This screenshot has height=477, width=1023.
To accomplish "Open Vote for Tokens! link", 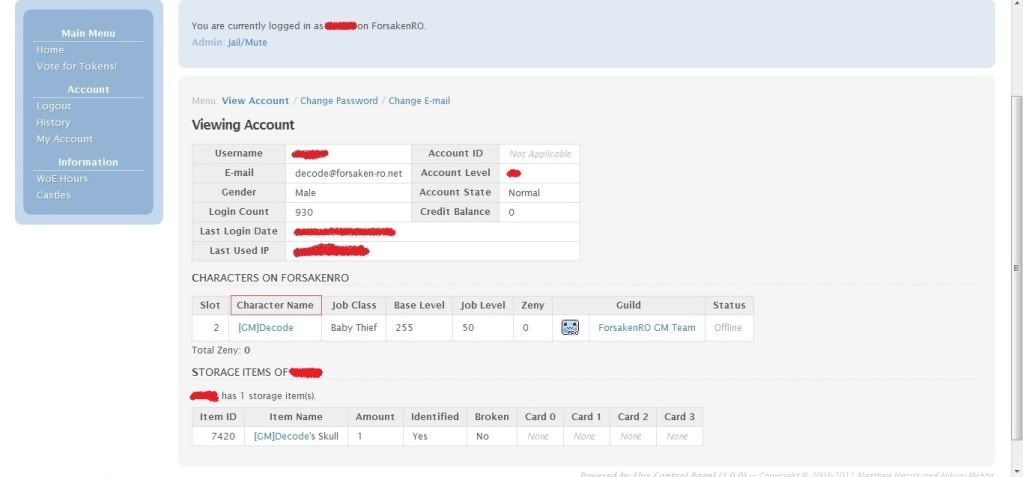I will pos(77,66).
